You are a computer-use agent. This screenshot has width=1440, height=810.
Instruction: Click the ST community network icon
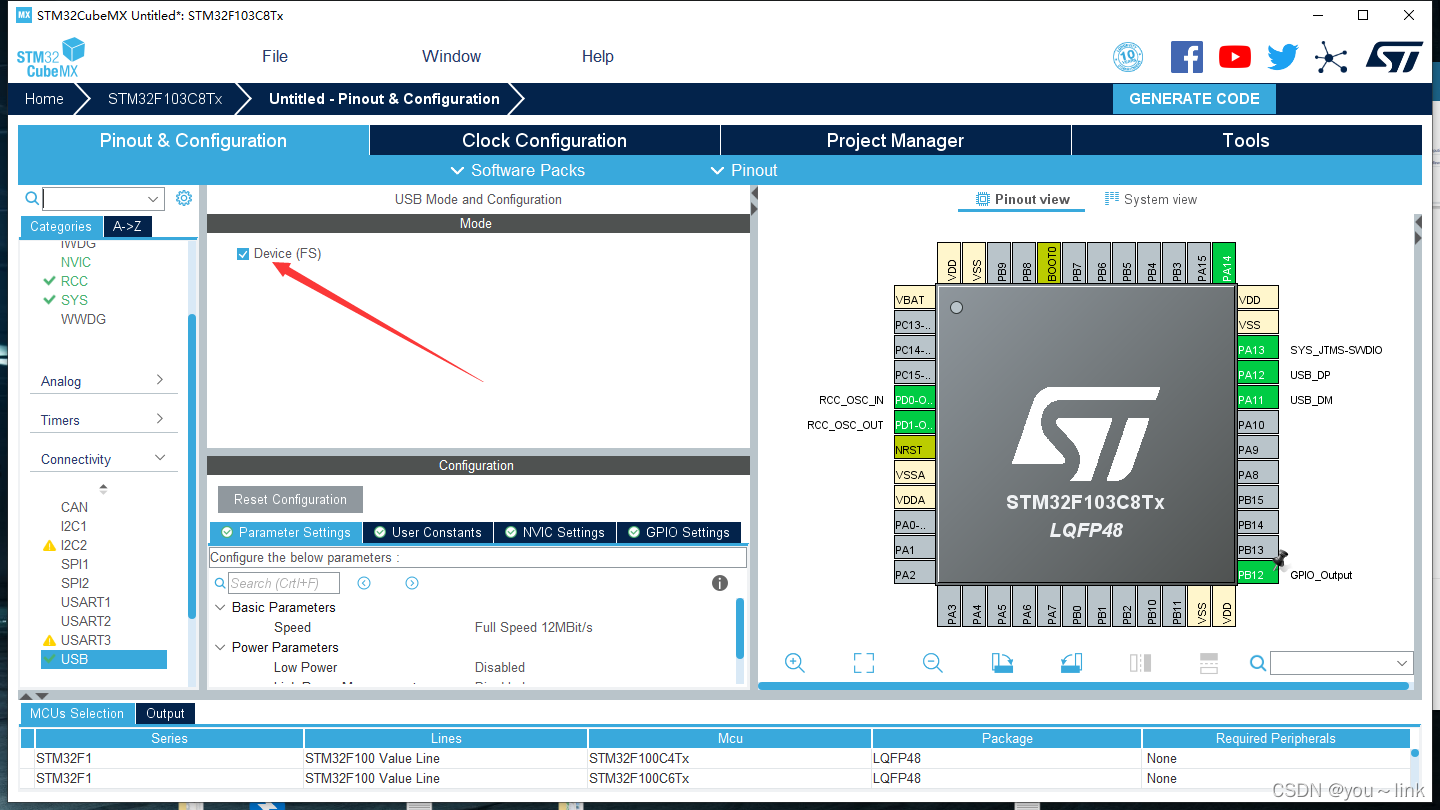(x=1331, y=57)
